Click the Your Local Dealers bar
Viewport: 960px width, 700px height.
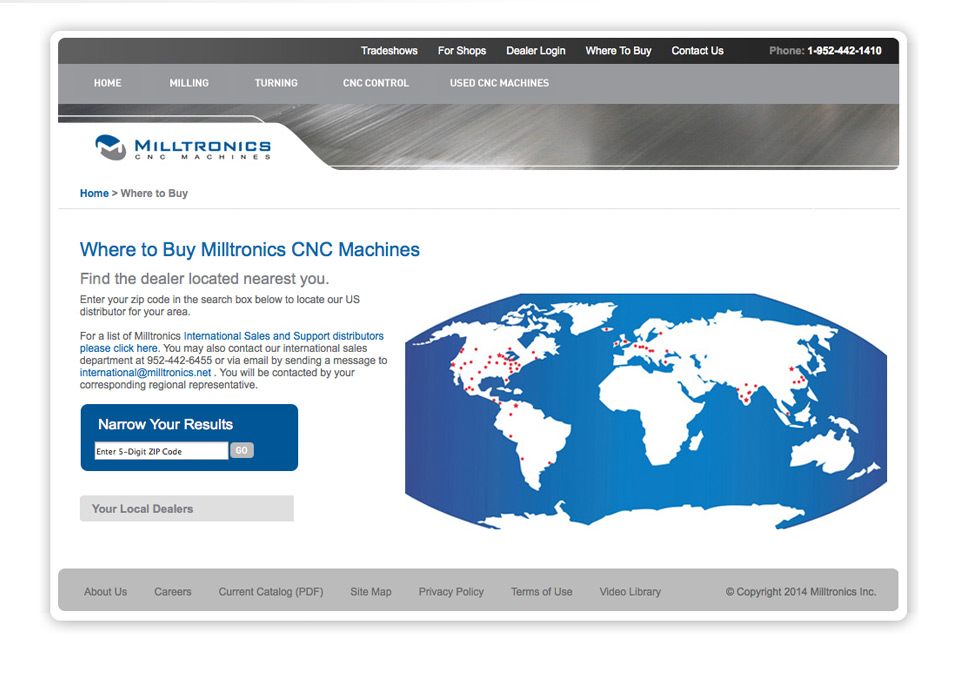[187, 508]
